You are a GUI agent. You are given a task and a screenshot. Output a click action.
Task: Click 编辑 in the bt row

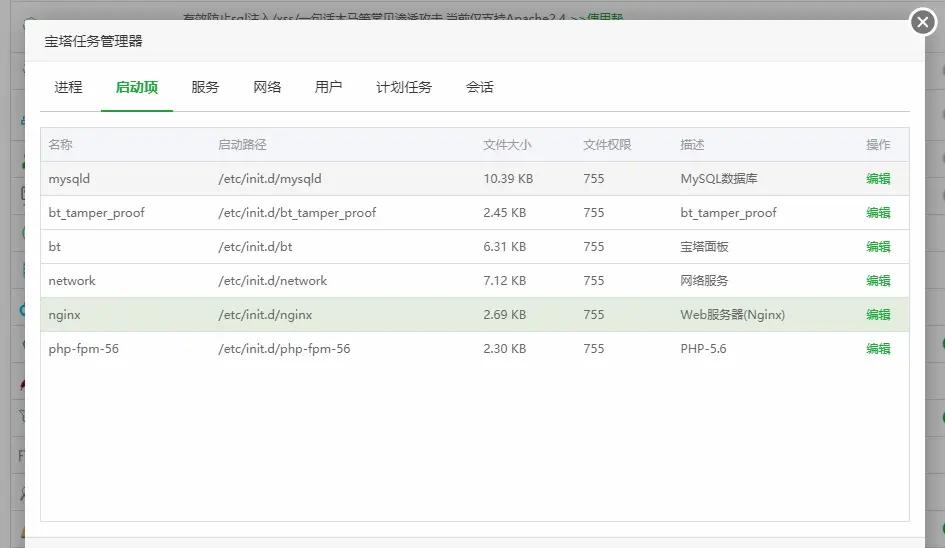click(x=878, y=247)
